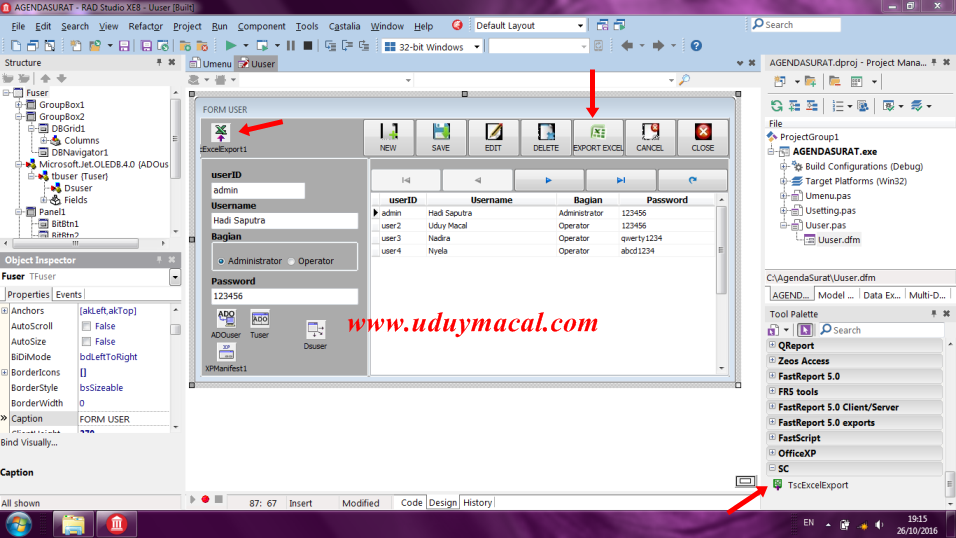956x538 pixels.
Task: Open the File menu
Action: coord(18,26)
